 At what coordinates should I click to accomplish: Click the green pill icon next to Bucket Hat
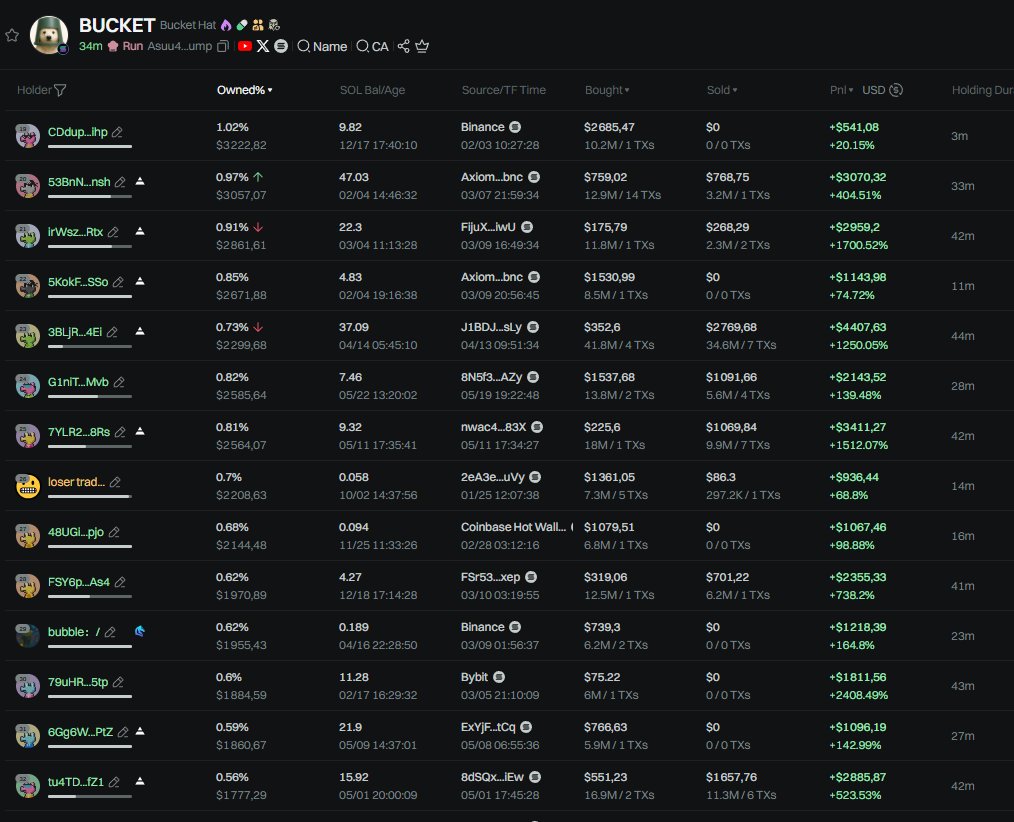242,25
